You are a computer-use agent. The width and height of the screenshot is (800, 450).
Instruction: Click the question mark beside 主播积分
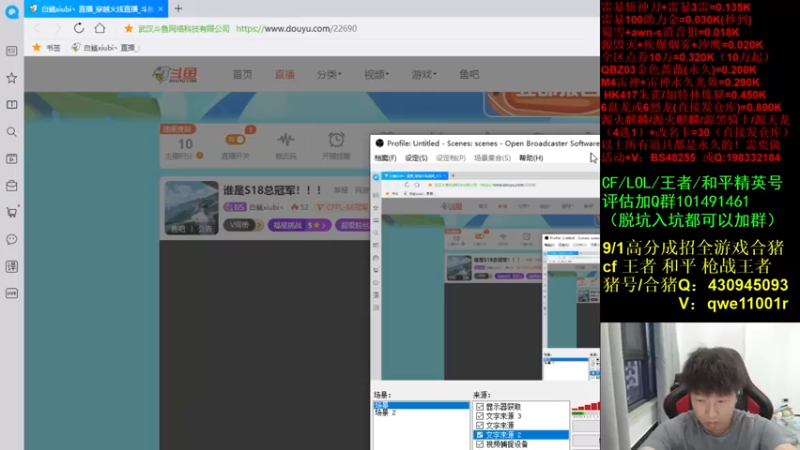coord(200,156)
